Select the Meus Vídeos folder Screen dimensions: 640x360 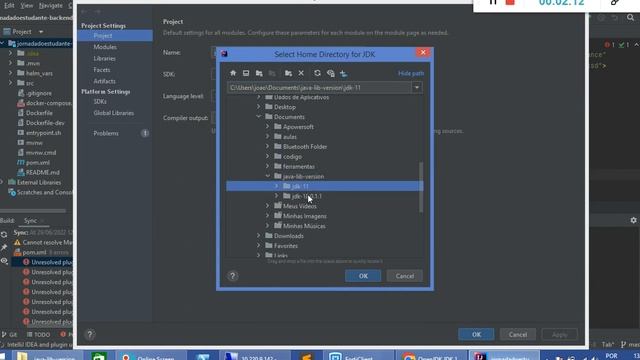coord(300,206)
